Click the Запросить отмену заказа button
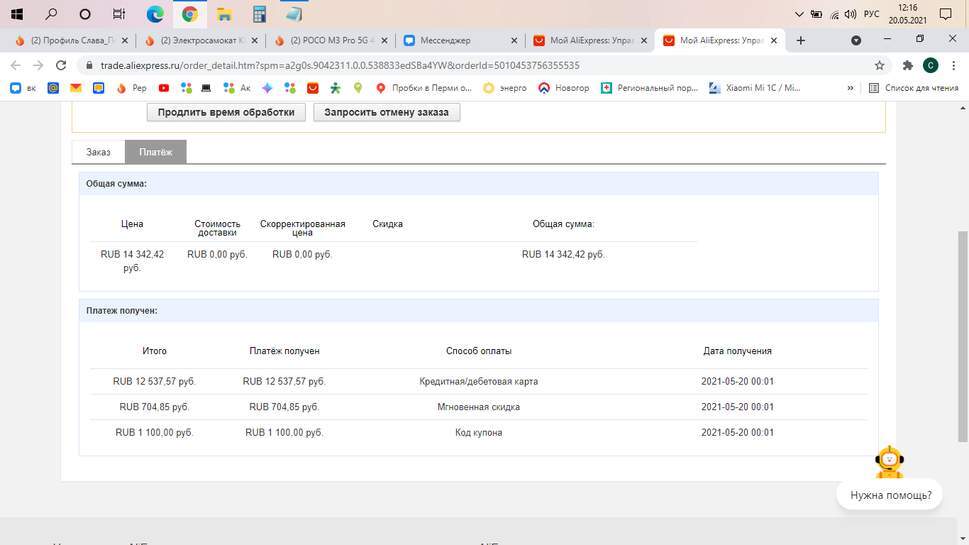969x545 pixels. click(x=387, y=112)
